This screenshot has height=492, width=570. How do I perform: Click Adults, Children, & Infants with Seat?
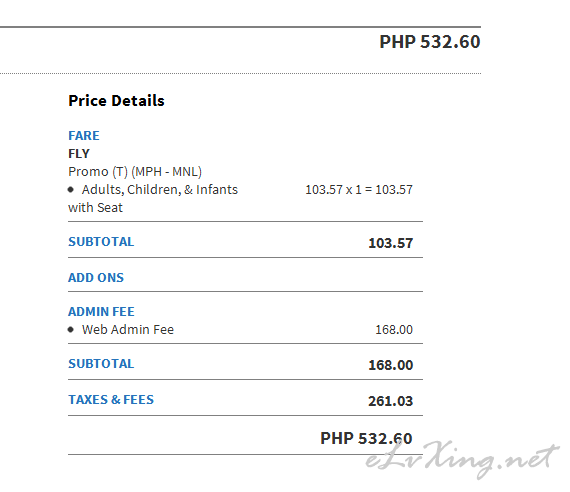pyautogui.click(x=153, y=199)
